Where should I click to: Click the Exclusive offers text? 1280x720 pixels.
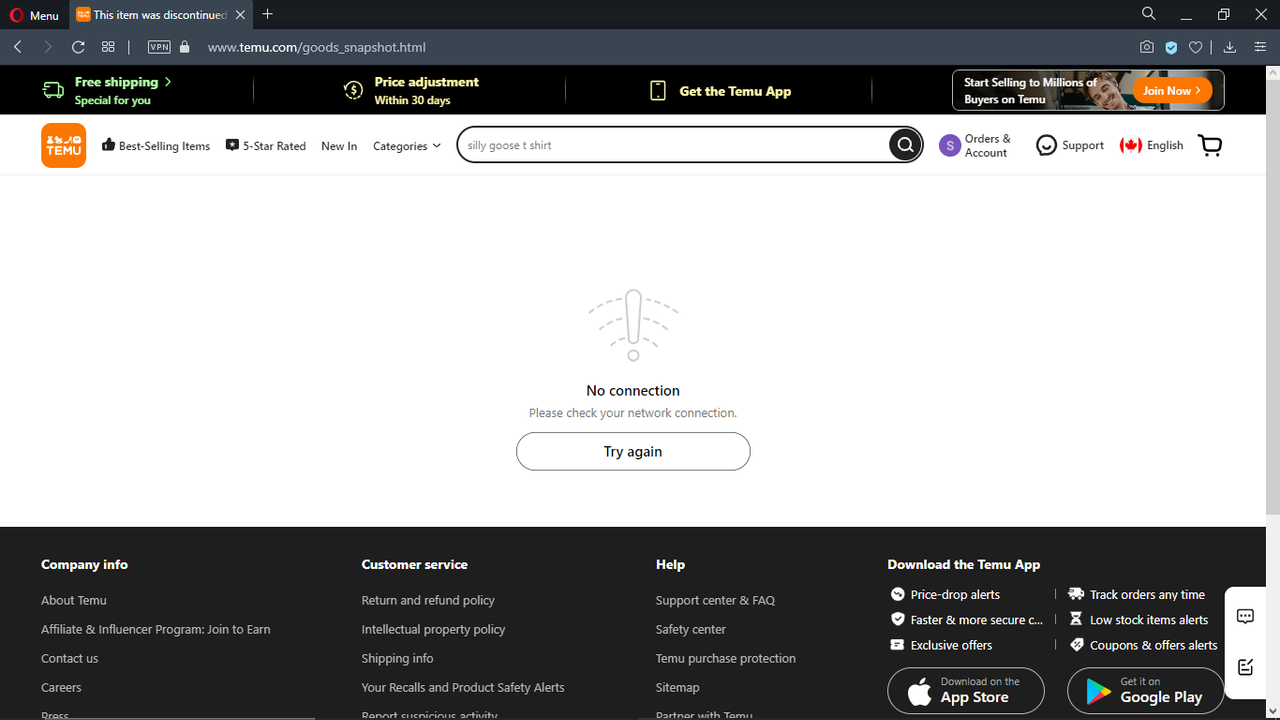952,645
